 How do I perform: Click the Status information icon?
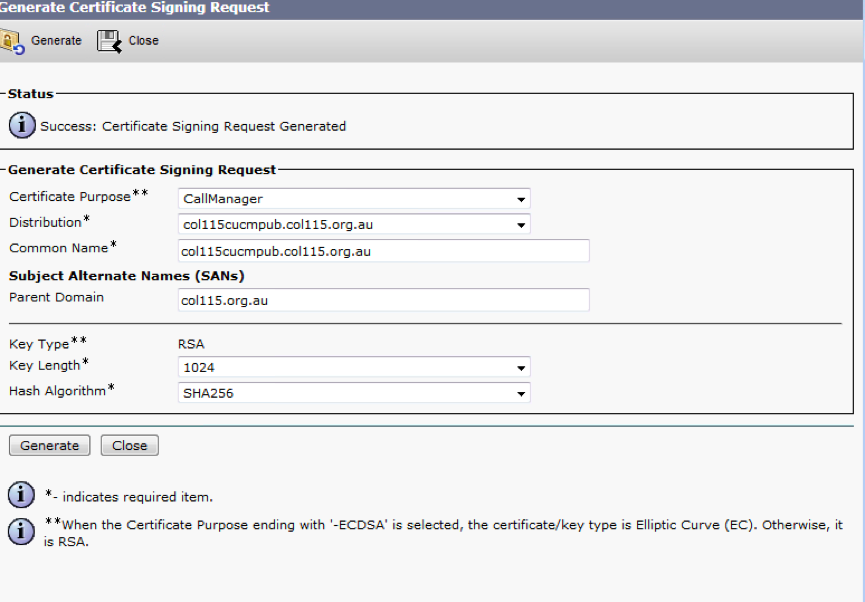click(x=22, y=126)
